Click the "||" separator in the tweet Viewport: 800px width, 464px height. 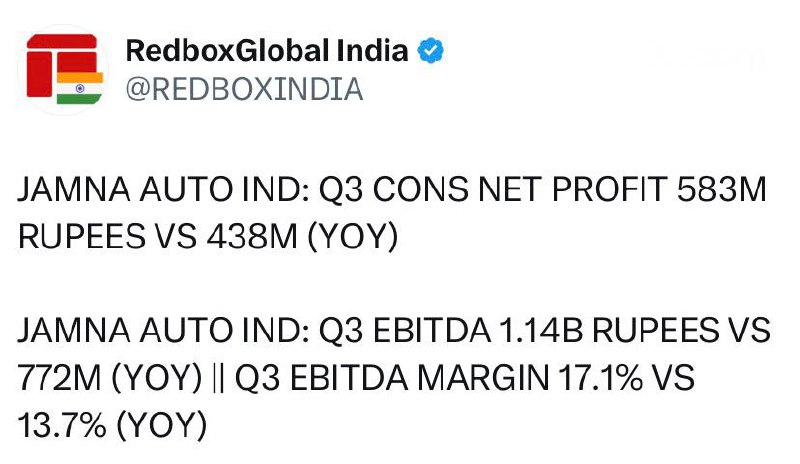218,380
